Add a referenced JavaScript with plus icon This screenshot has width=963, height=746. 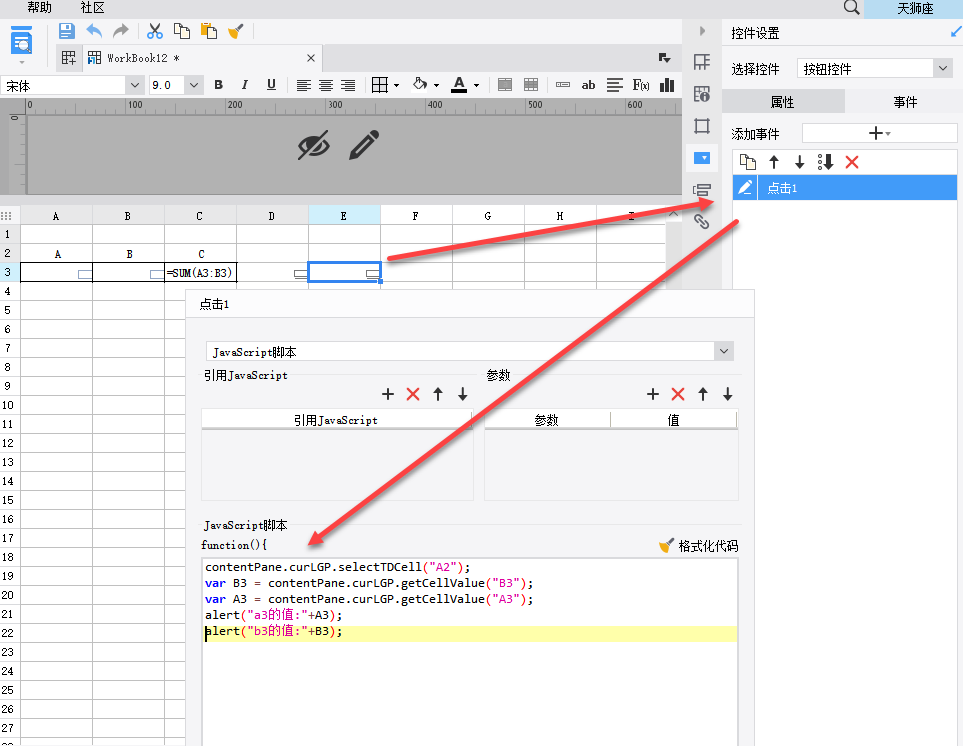(x=388, y=394)
